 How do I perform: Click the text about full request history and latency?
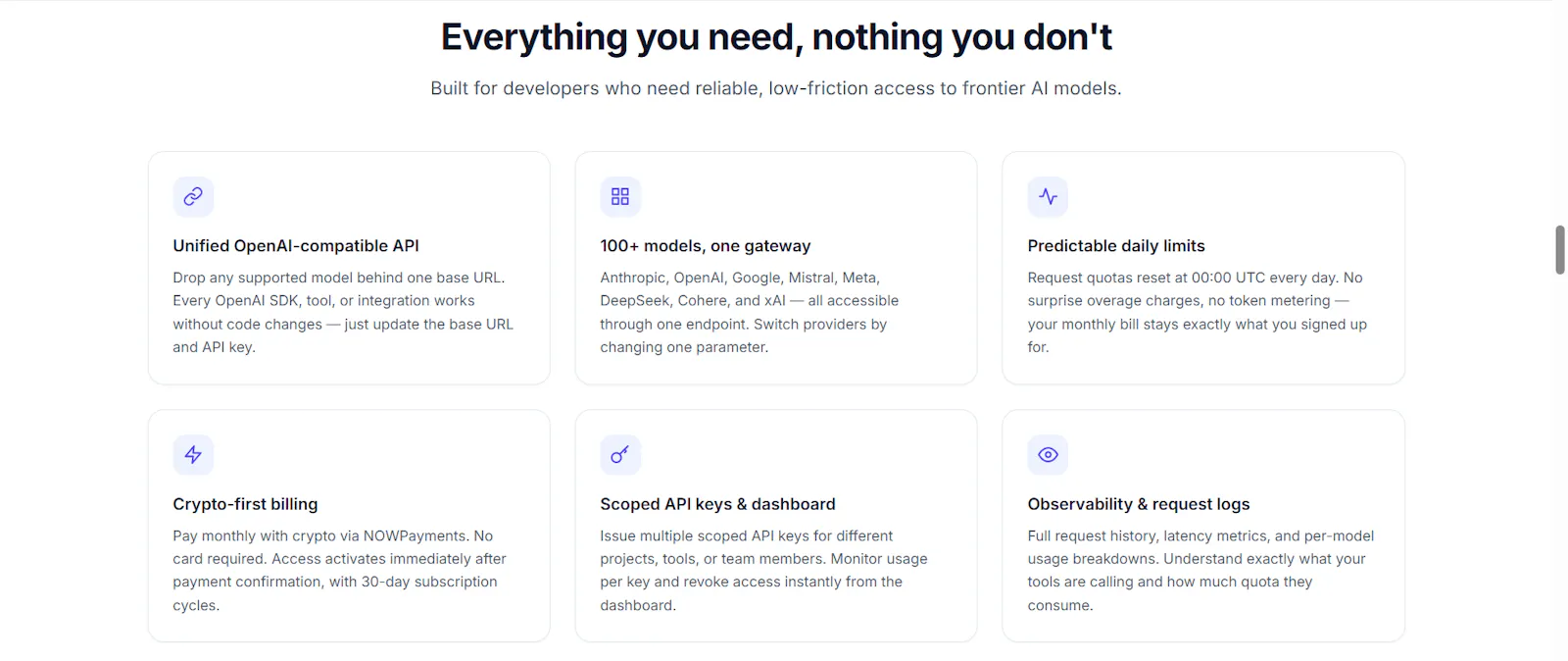(x=1200, y=571)
